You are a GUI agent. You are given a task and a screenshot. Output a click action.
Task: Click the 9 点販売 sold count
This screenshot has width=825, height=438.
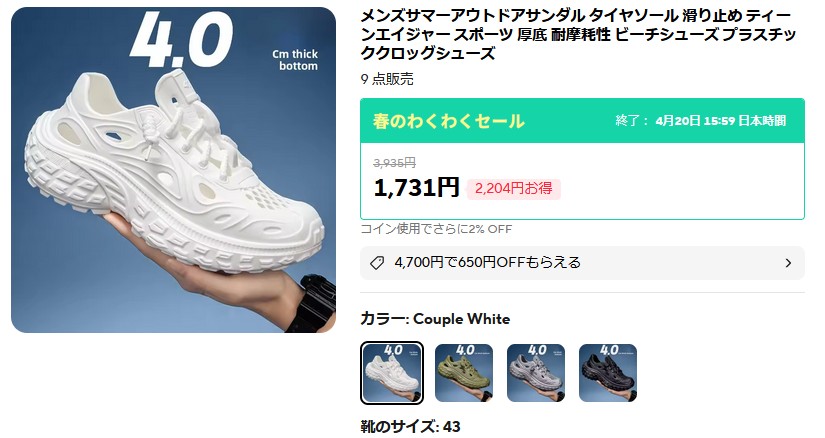tap(387, 79)
